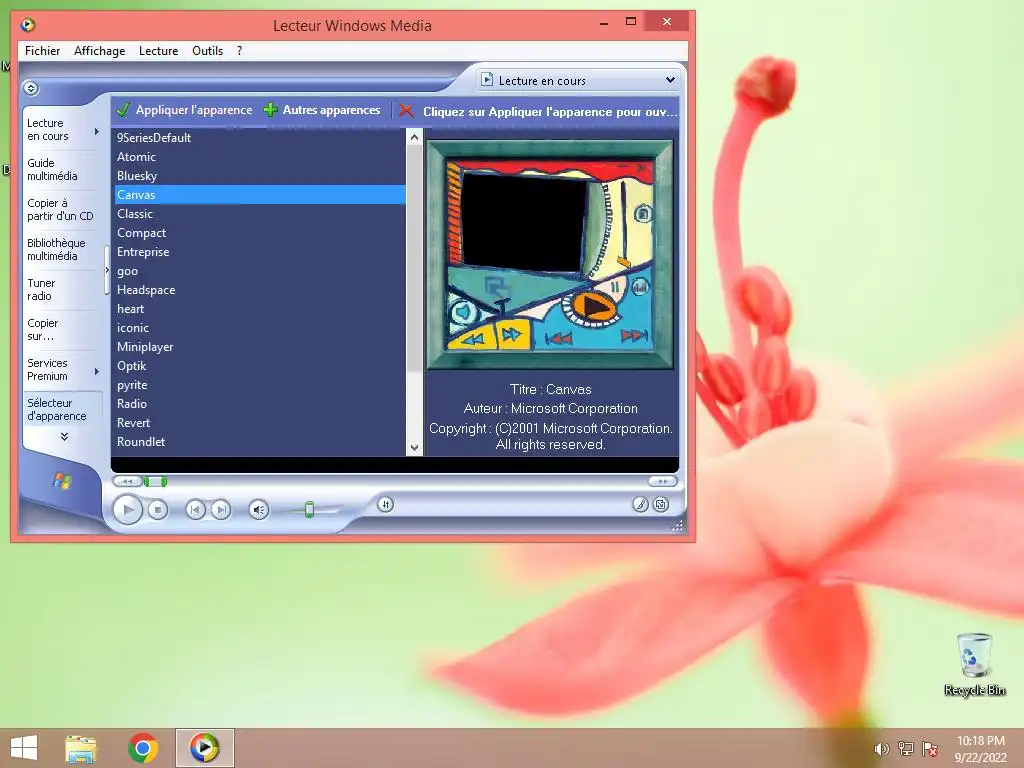Select the Miniplayer skin
The width and height of the screenshot is (1024, 768).
click(260, 347)
